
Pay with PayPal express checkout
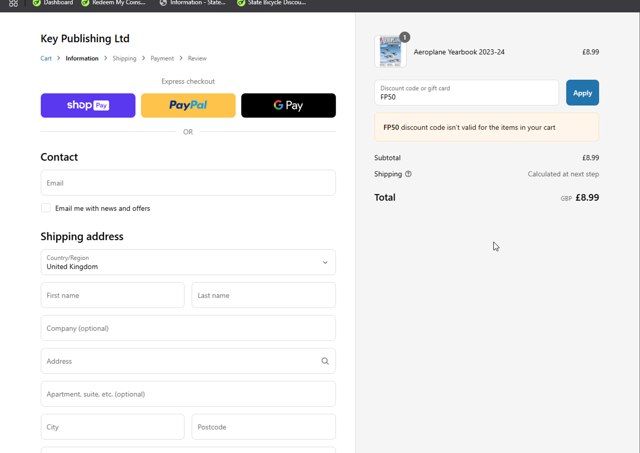coord(188,105)
